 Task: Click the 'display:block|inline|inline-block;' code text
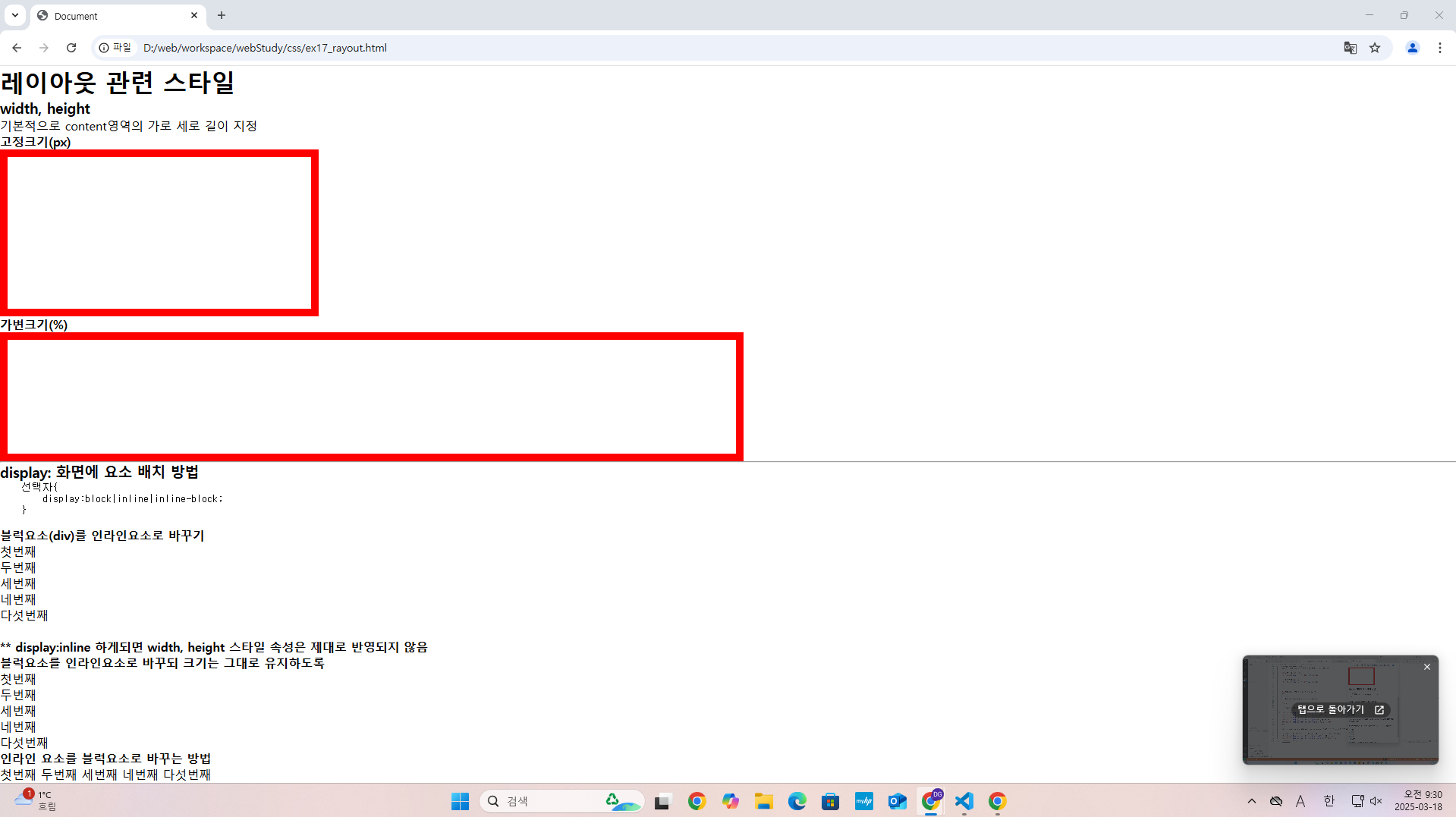[133, 498]
